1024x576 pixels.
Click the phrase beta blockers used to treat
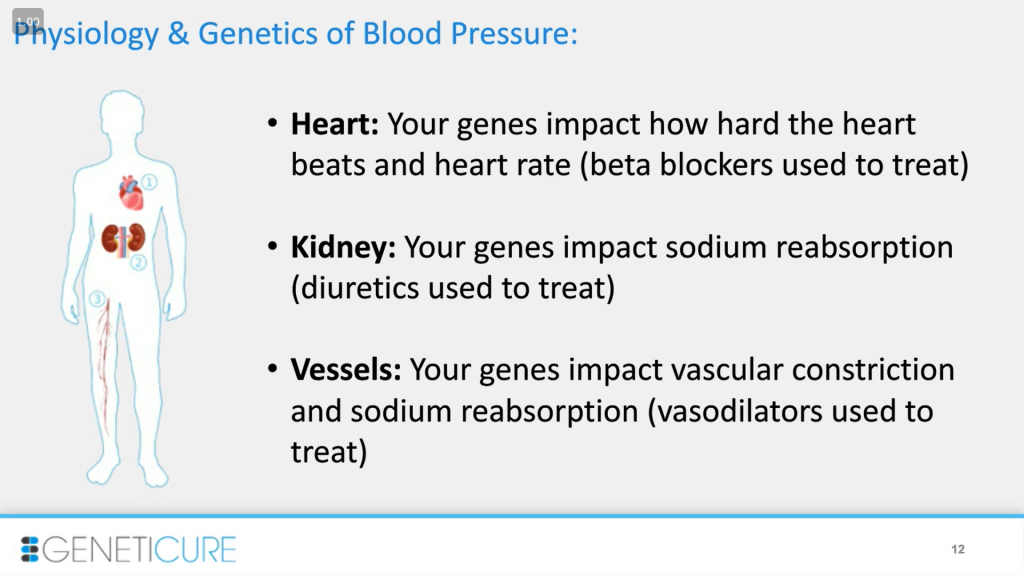775,165
